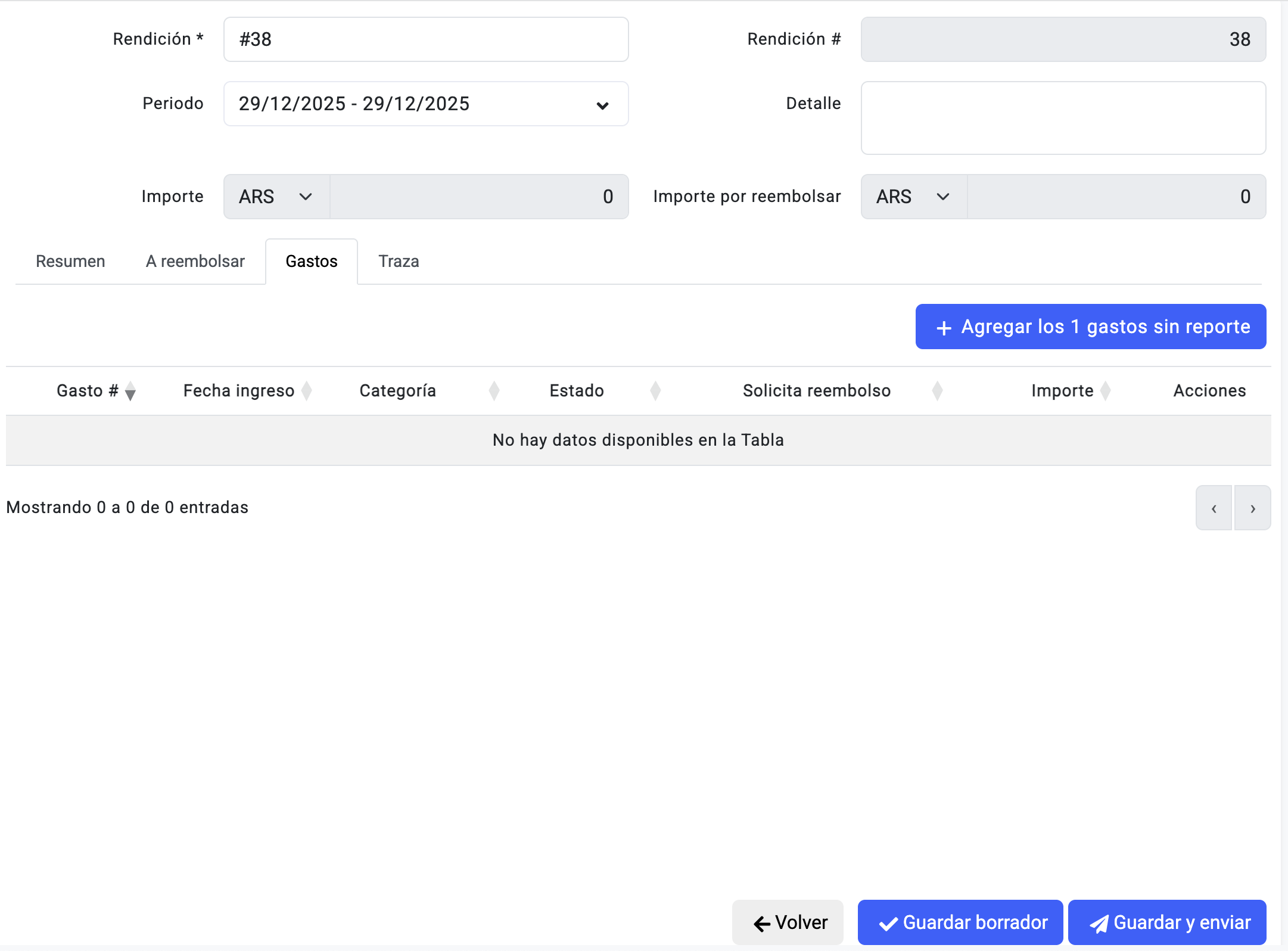Screen dimensions: 1288x951
Task: Click Guardar y enviar button
Action: tap(1166, 922)
